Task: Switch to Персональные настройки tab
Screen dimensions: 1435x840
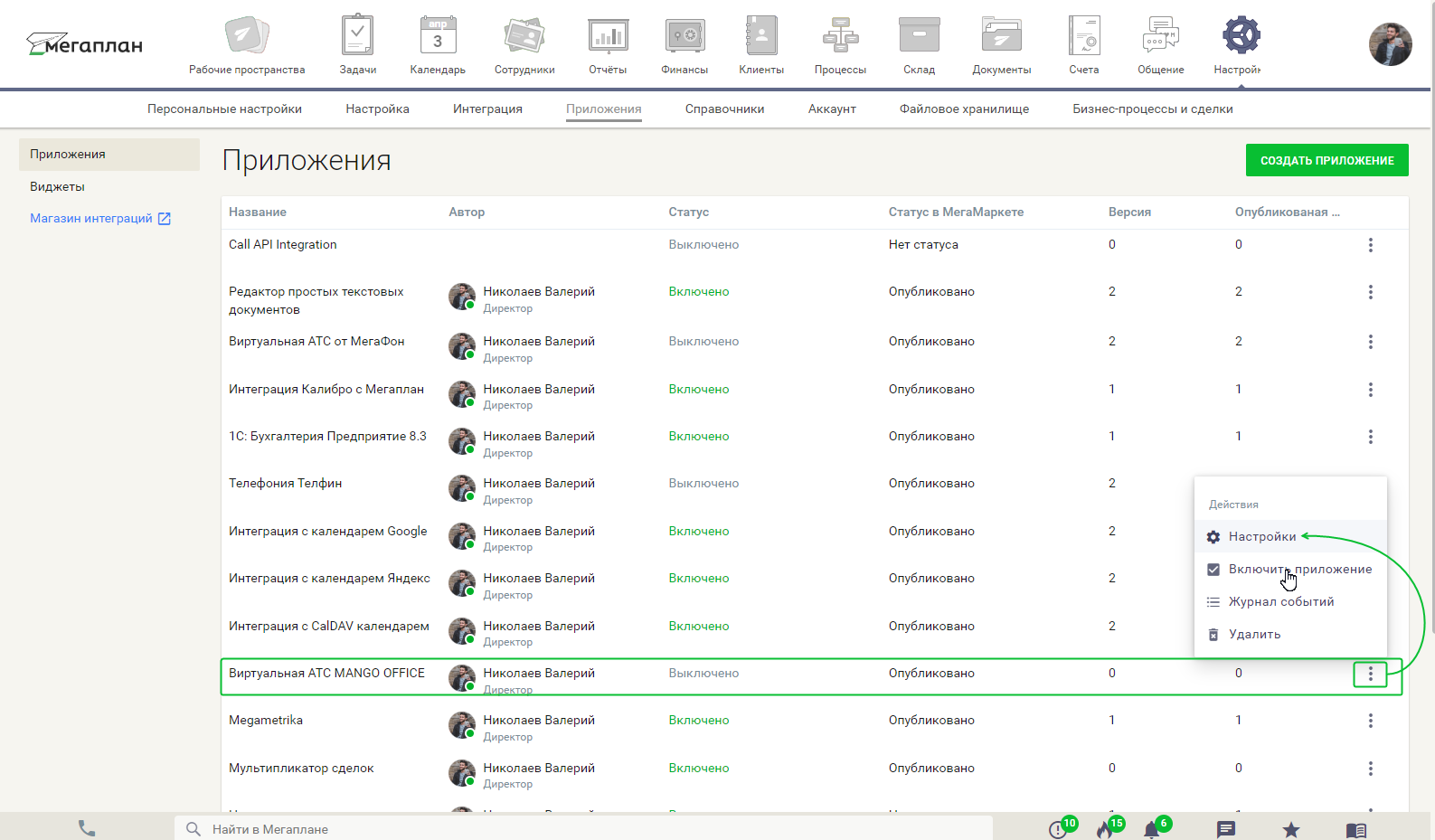Action: coord(224,109)
